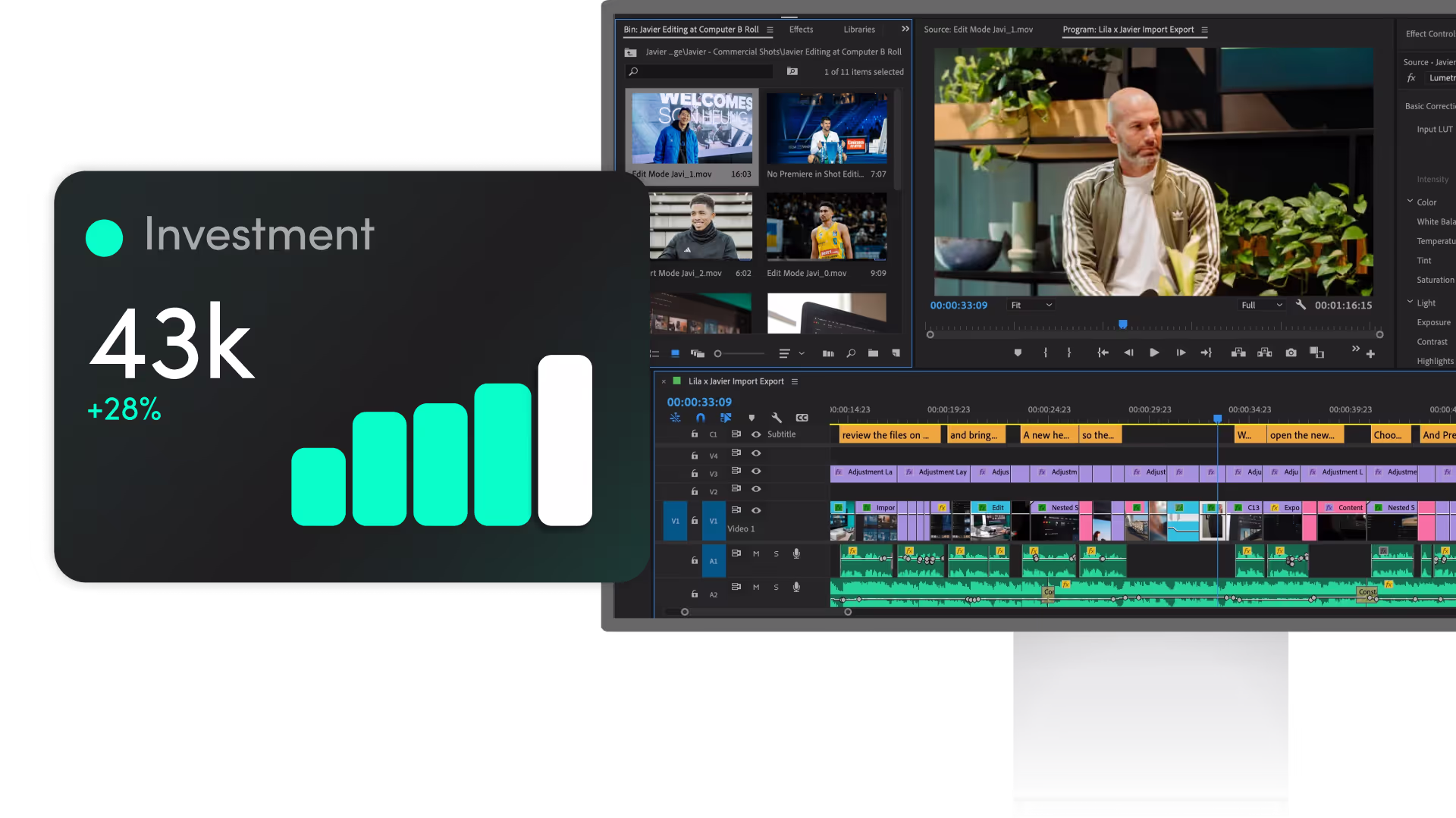The image size is (1456, 818).
Task: Step back one frame
Action: (x=1128, y=353)
